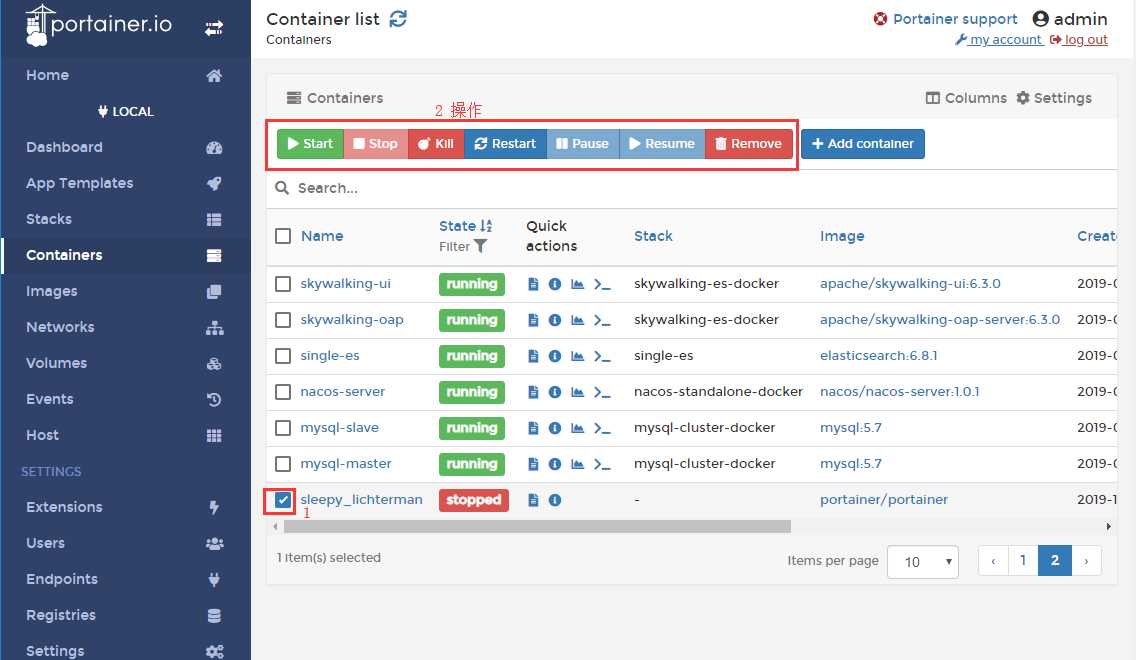View stats chart for nacos-server
Image resolution: width=1136 pixels, height=660 pixels.
pyautogui.click(x=577, y=392)
